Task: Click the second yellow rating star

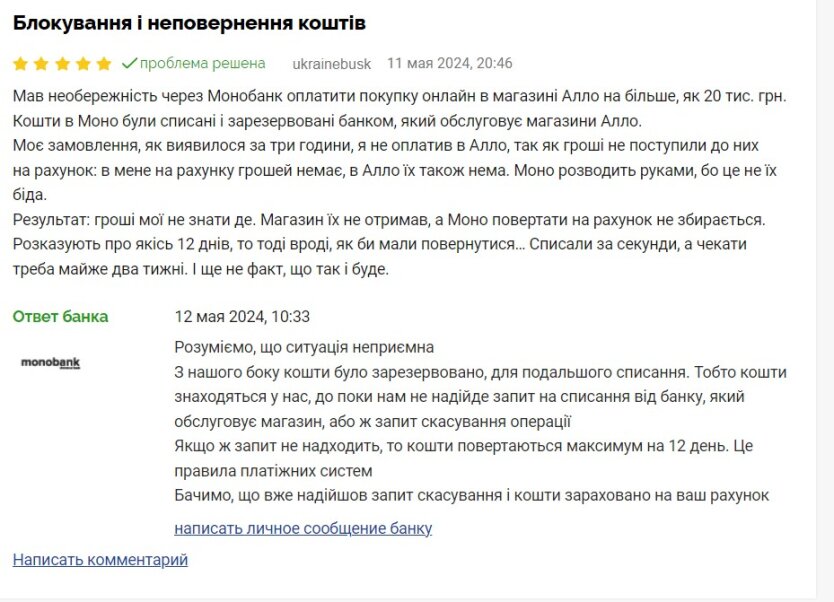Action: (x=42, y=64)
